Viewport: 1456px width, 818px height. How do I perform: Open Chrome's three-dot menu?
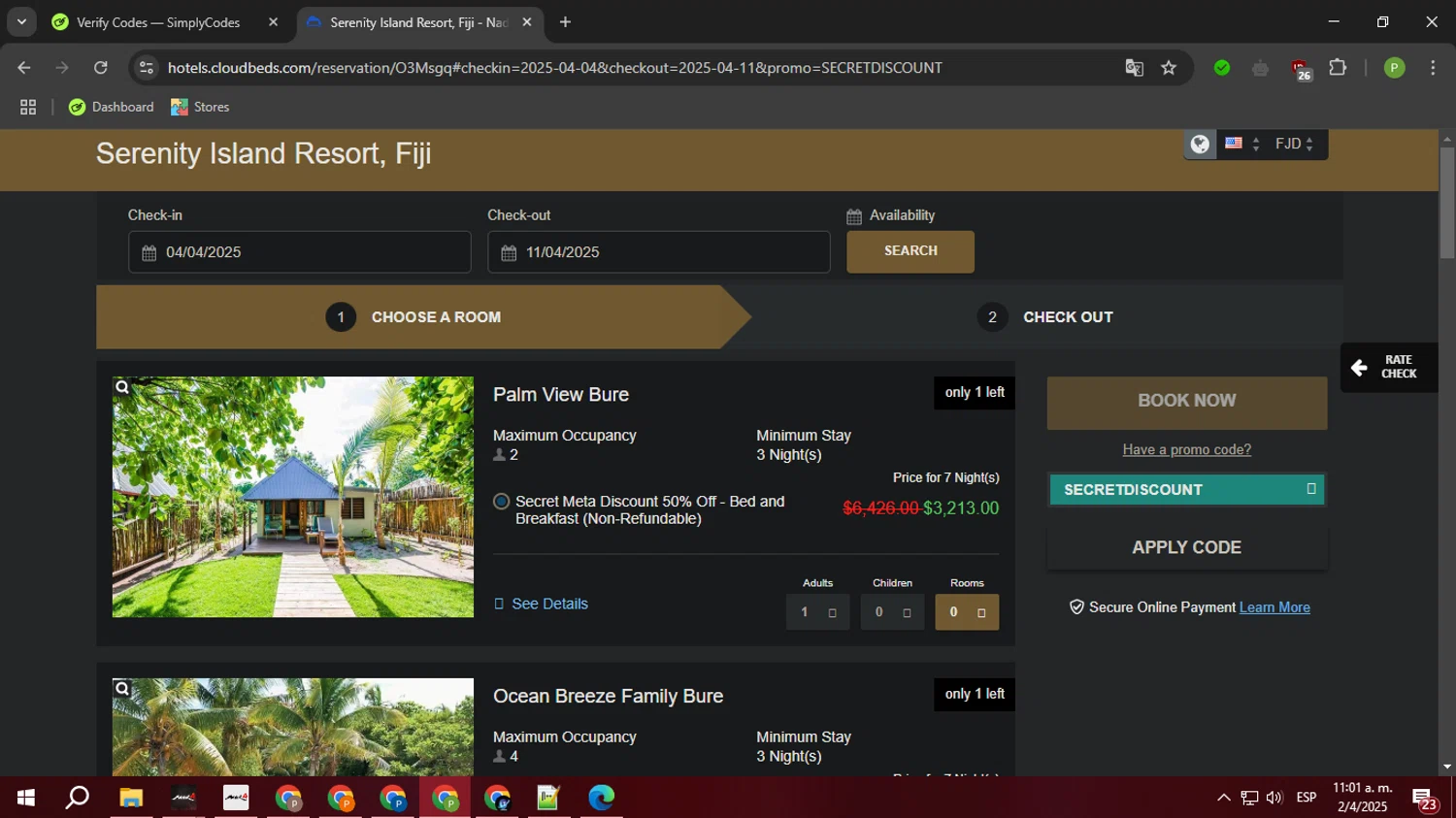click(x=1433, y=68)
